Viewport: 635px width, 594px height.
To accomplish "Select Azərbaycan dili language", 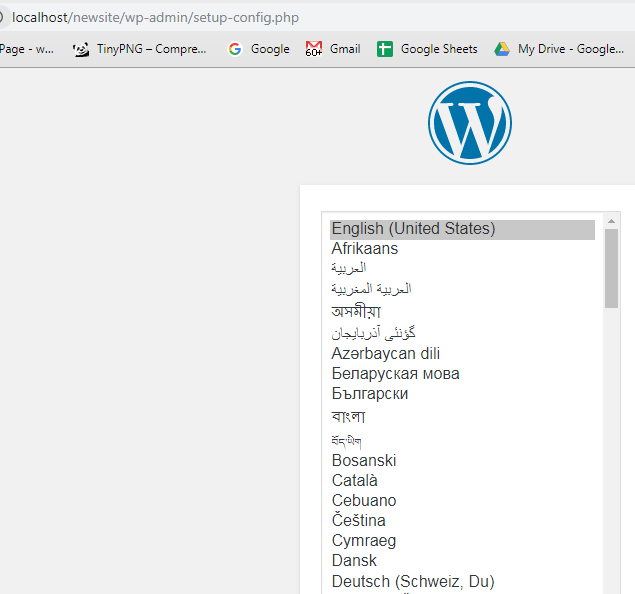I will [x=462, y=353].
